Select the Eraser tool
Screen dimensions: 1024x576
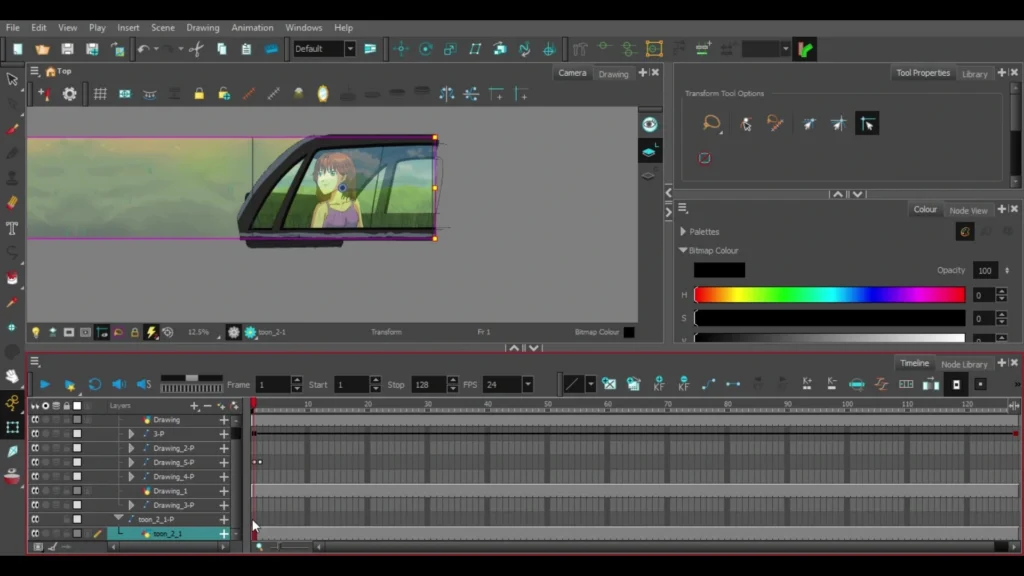[12, 203]
